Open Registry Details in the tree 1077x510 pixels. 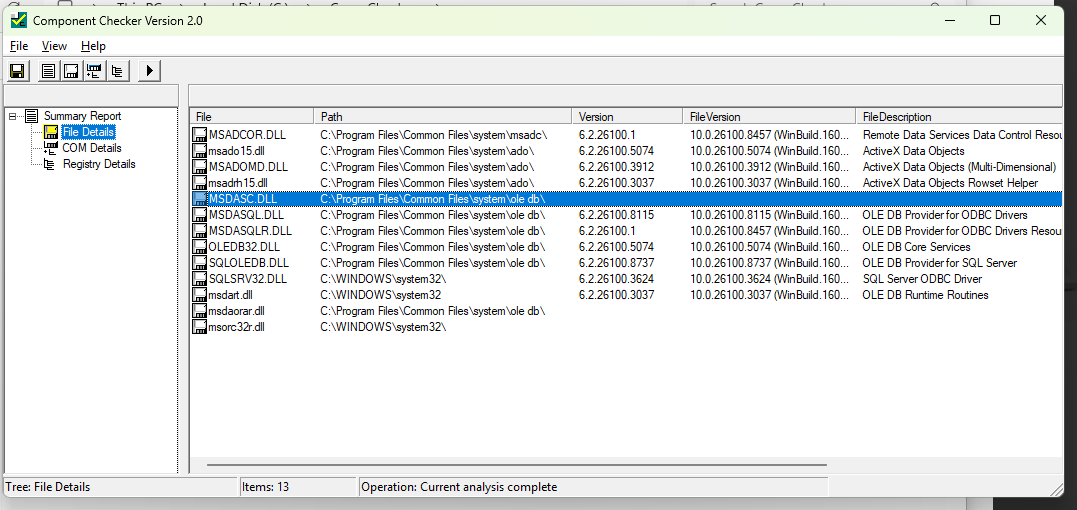[99, 164]
